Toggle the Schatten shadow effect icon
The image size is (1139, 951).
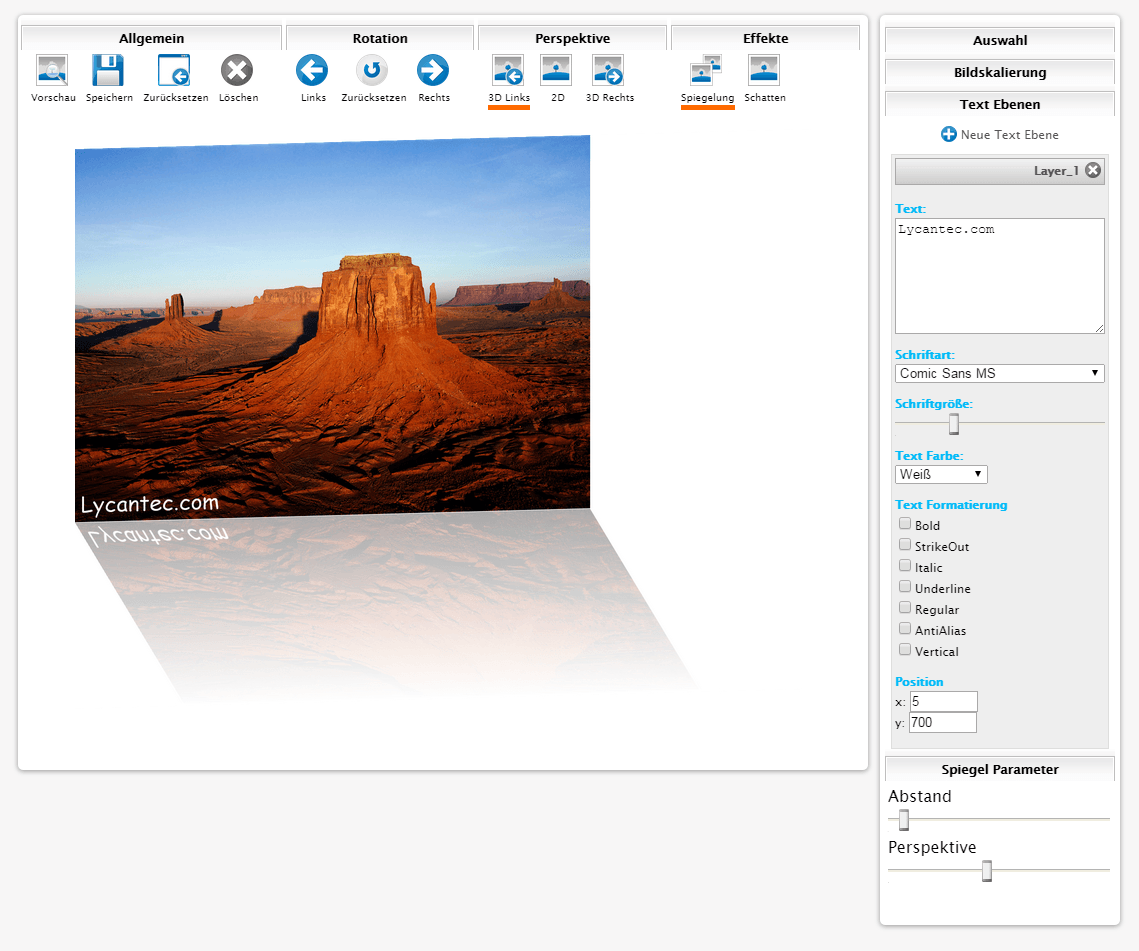click(764, 70)
